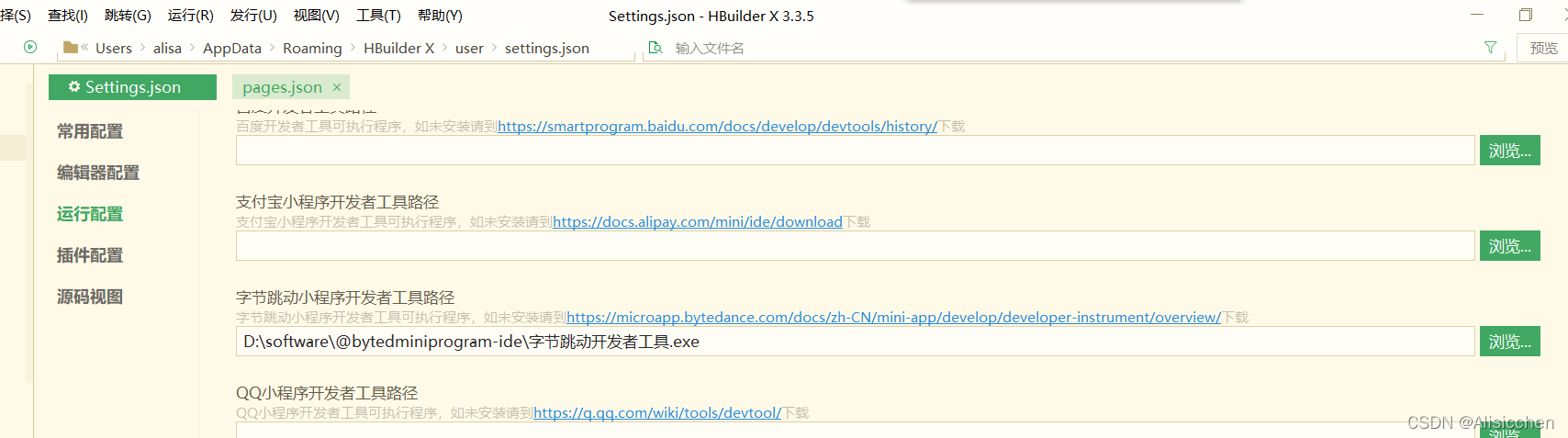The width and height of the screenshot is (1568, 438).
Task: Open the 工具(T) menu
Action: point(378,16)
